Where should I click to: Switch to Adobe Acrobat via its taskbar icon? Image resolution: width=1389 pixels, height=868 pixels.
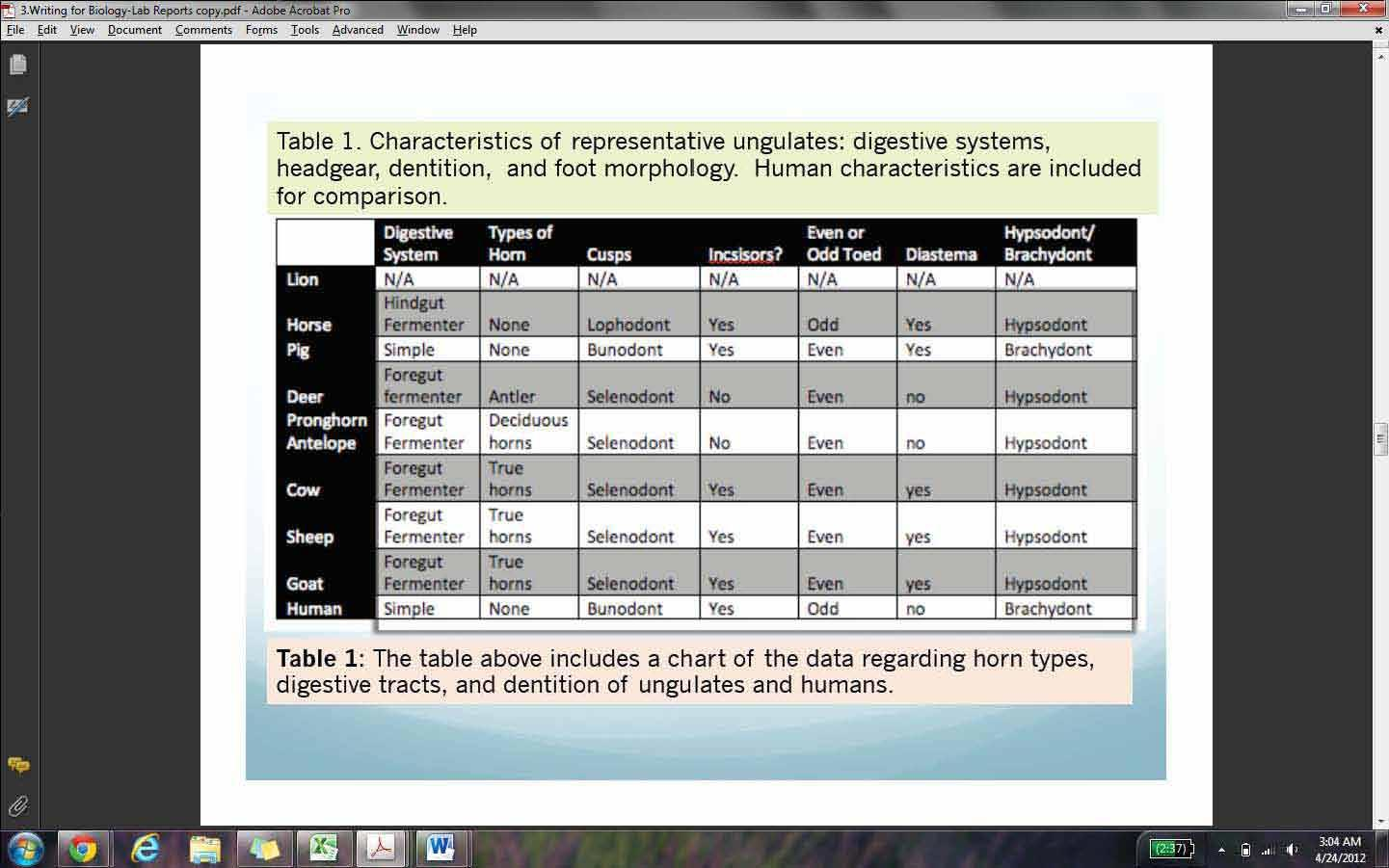pos(382,848)
